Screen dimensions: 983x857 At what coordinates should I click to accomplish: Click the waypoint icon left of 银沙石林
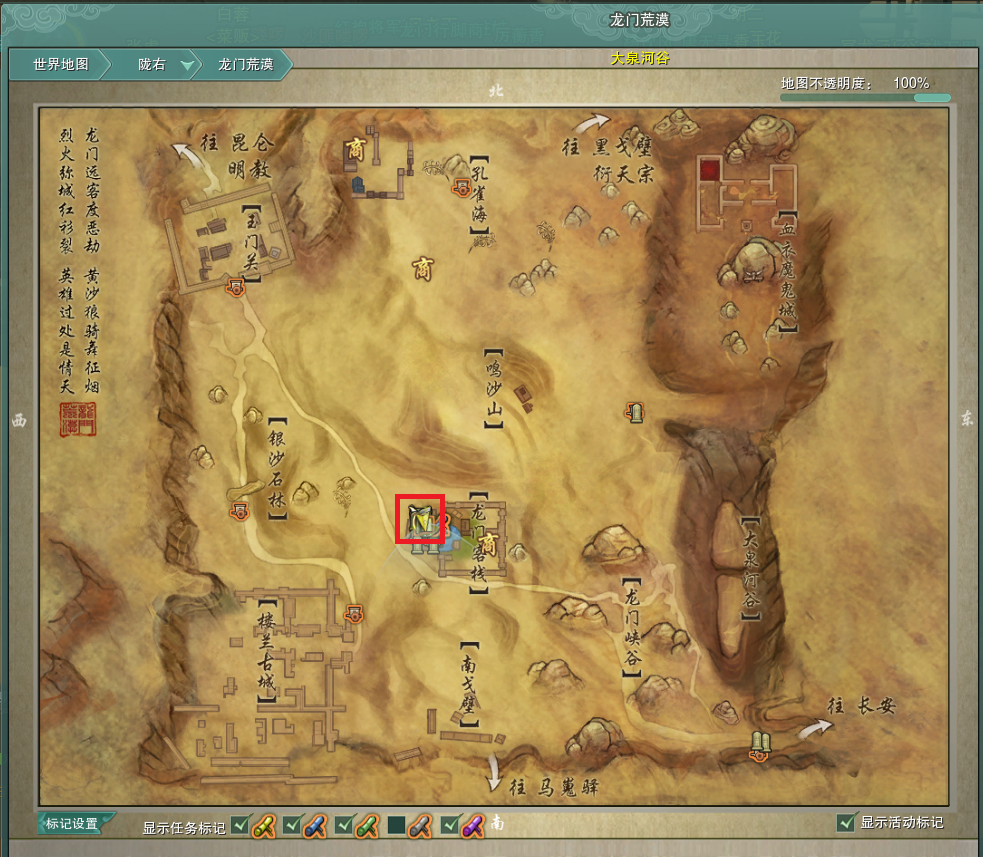(x=239, y=511)
